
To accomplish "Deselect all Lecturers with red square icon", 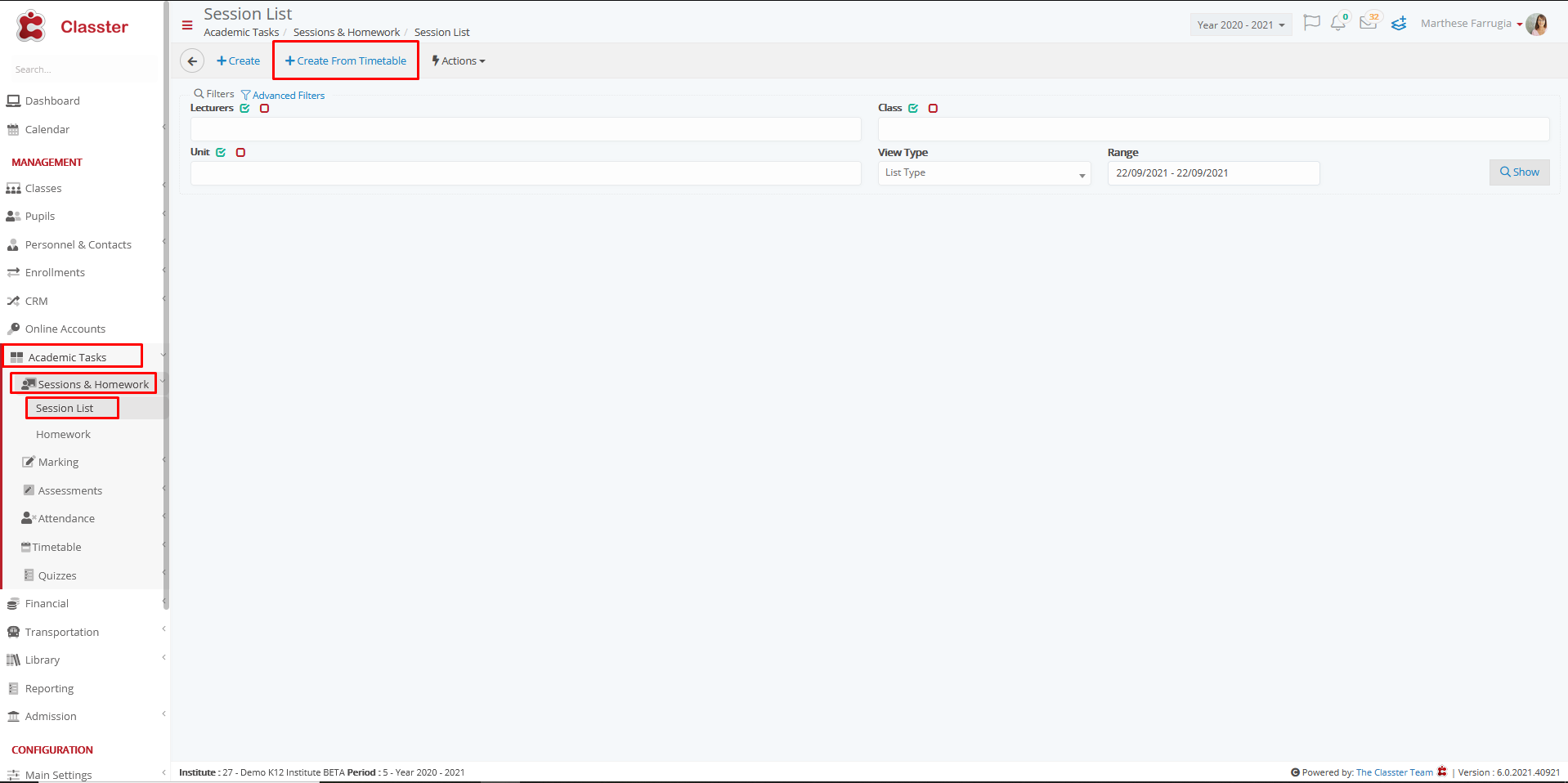I will click(264, 108).
